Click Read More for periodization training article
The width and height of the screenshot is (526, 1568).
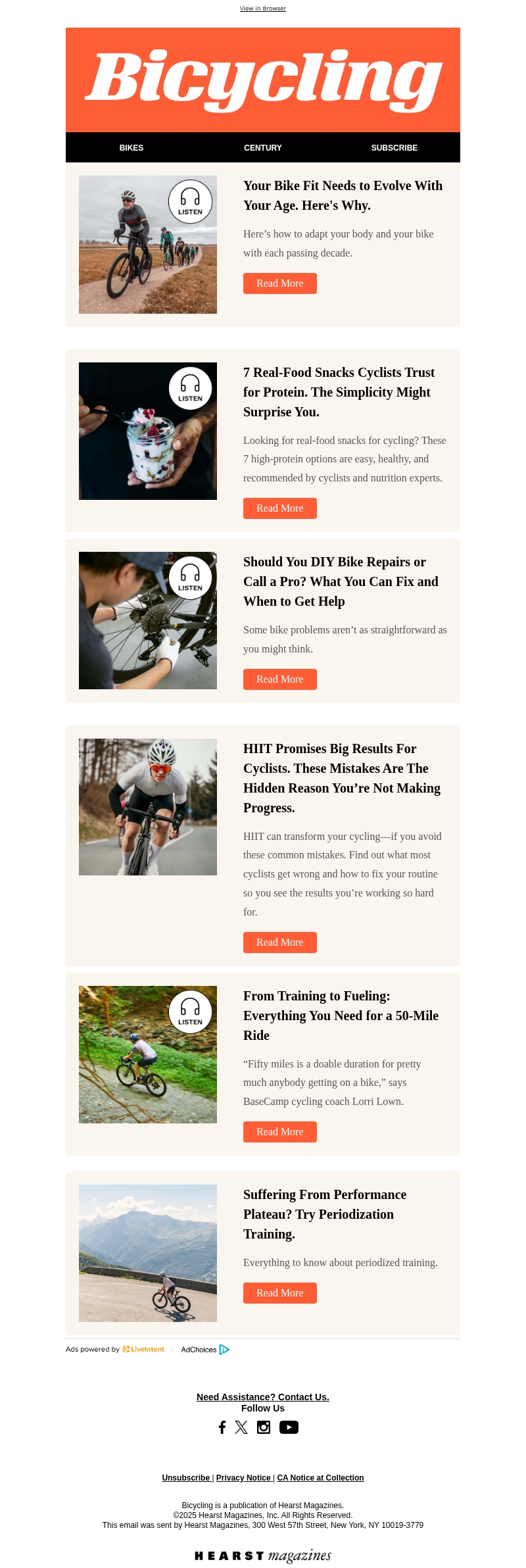[280, 1293]
